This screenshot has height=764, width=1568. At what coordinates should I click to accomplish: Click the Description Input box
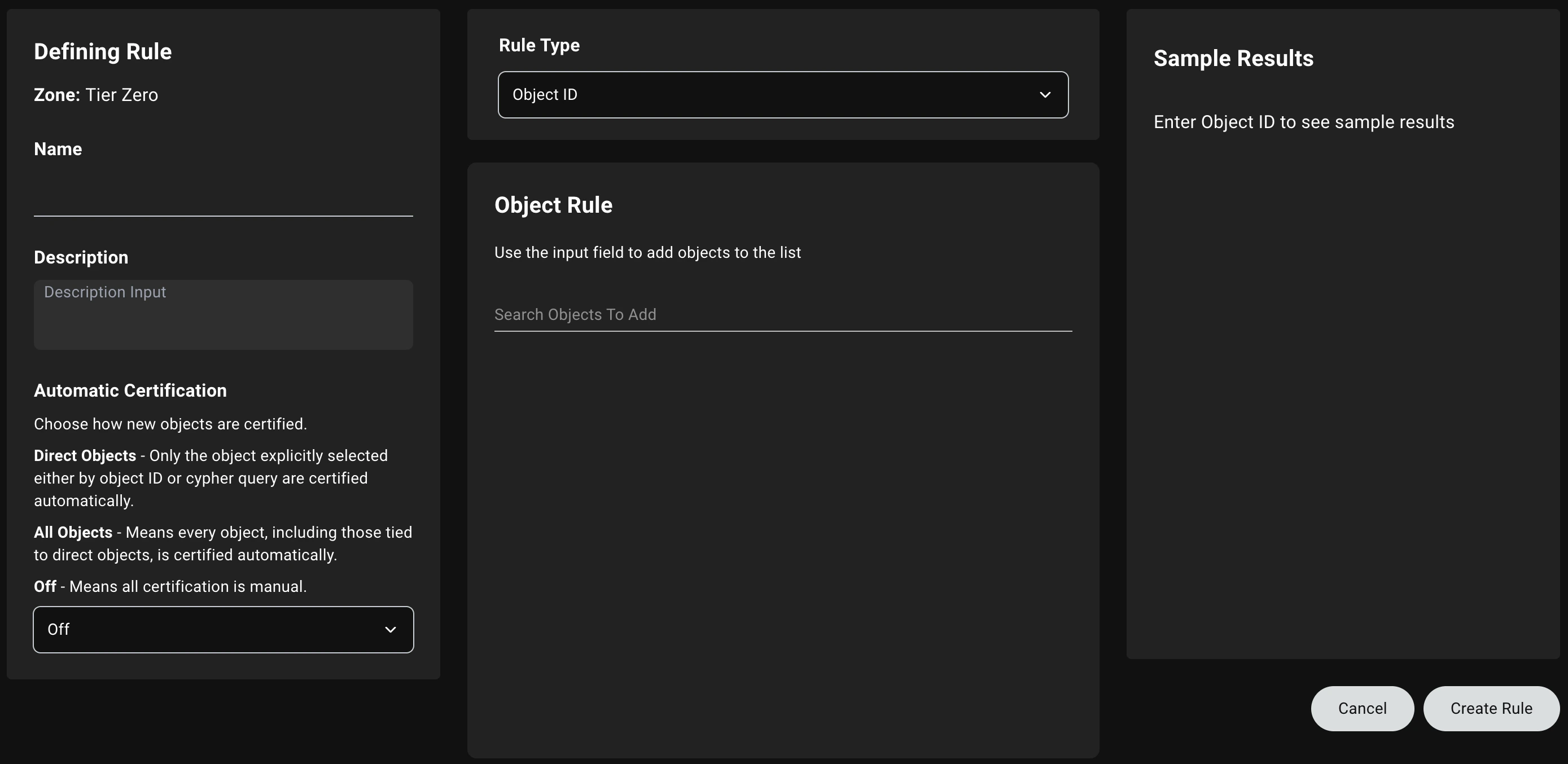(x=223, y=314)
